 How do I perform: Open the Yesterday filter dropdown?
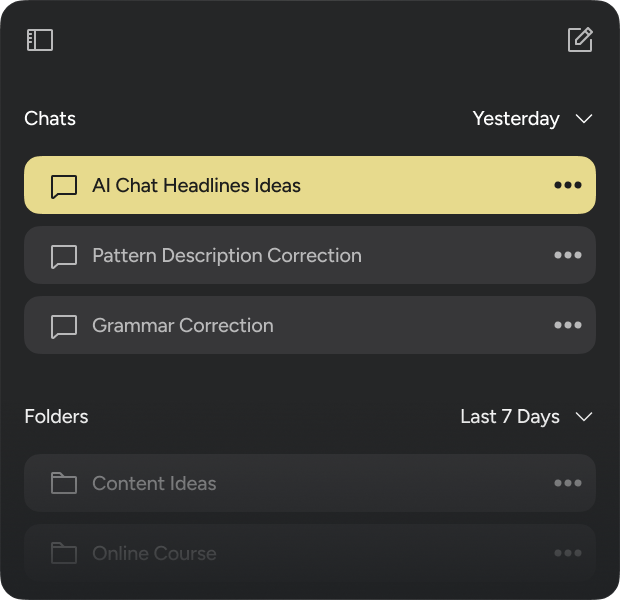coord(516,119)
